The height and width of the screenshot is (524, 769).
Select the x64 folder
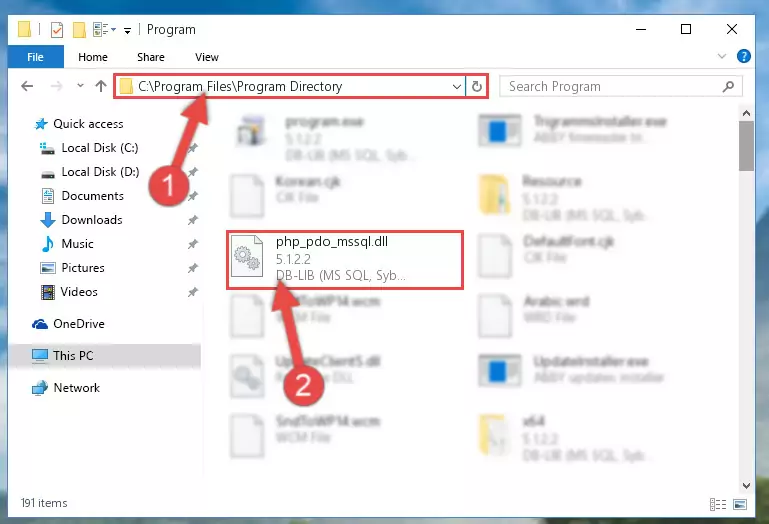click(564, 438)
